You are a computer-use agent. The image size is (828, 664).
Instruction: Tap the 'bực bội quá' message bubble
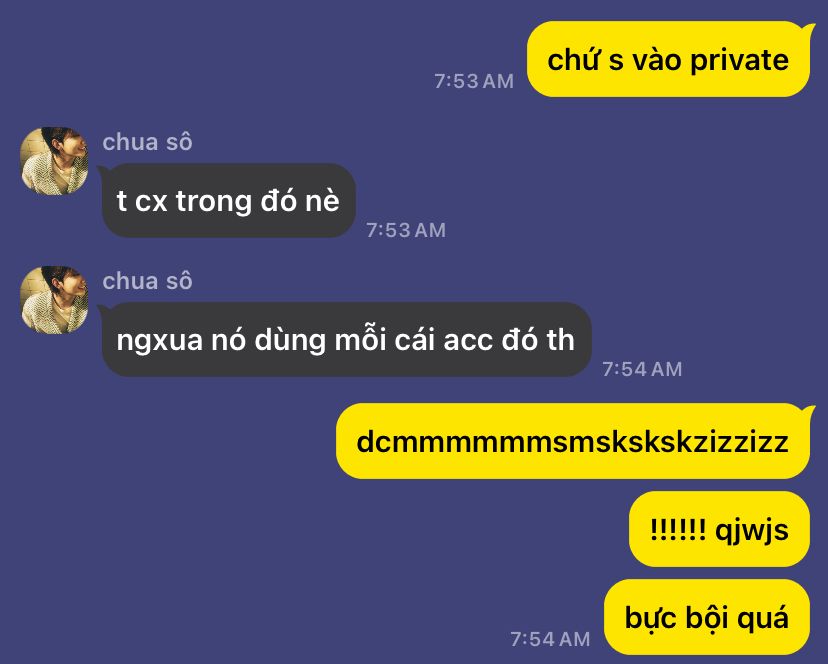tap(707, 616)
